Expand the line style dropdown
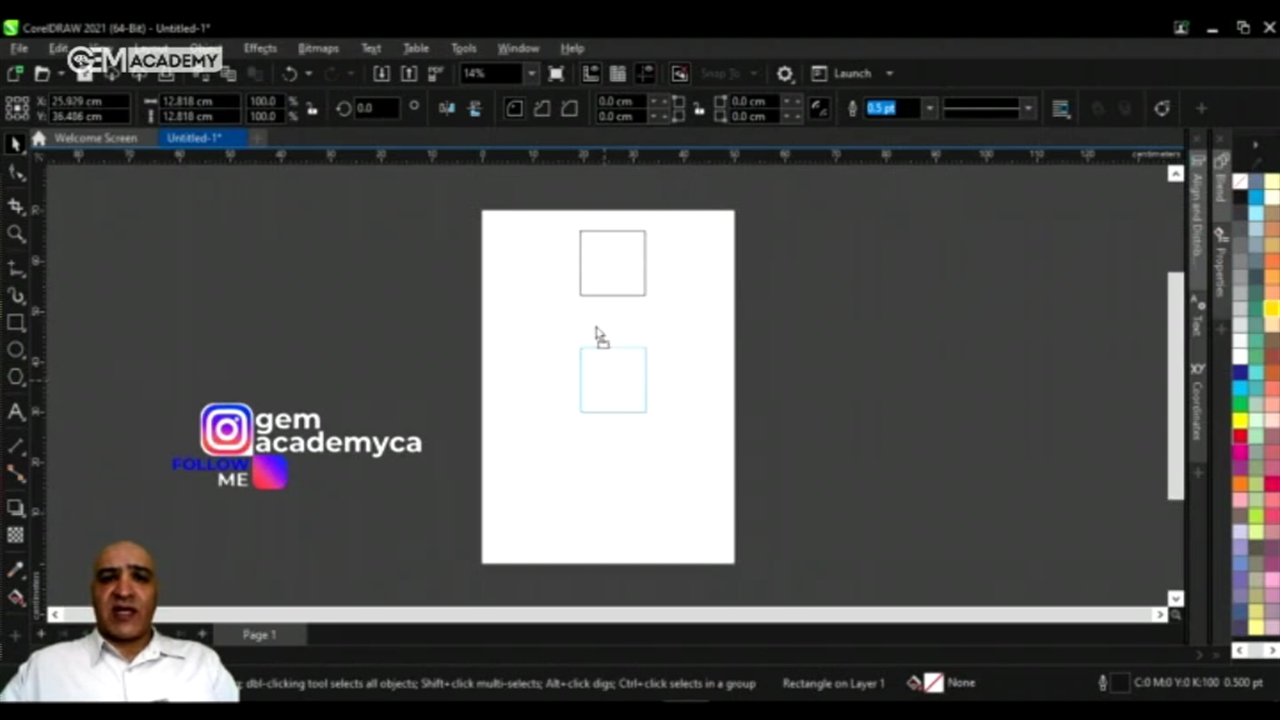The width and height of the screenshot is (1280, 720). [x=1027, y=108]
